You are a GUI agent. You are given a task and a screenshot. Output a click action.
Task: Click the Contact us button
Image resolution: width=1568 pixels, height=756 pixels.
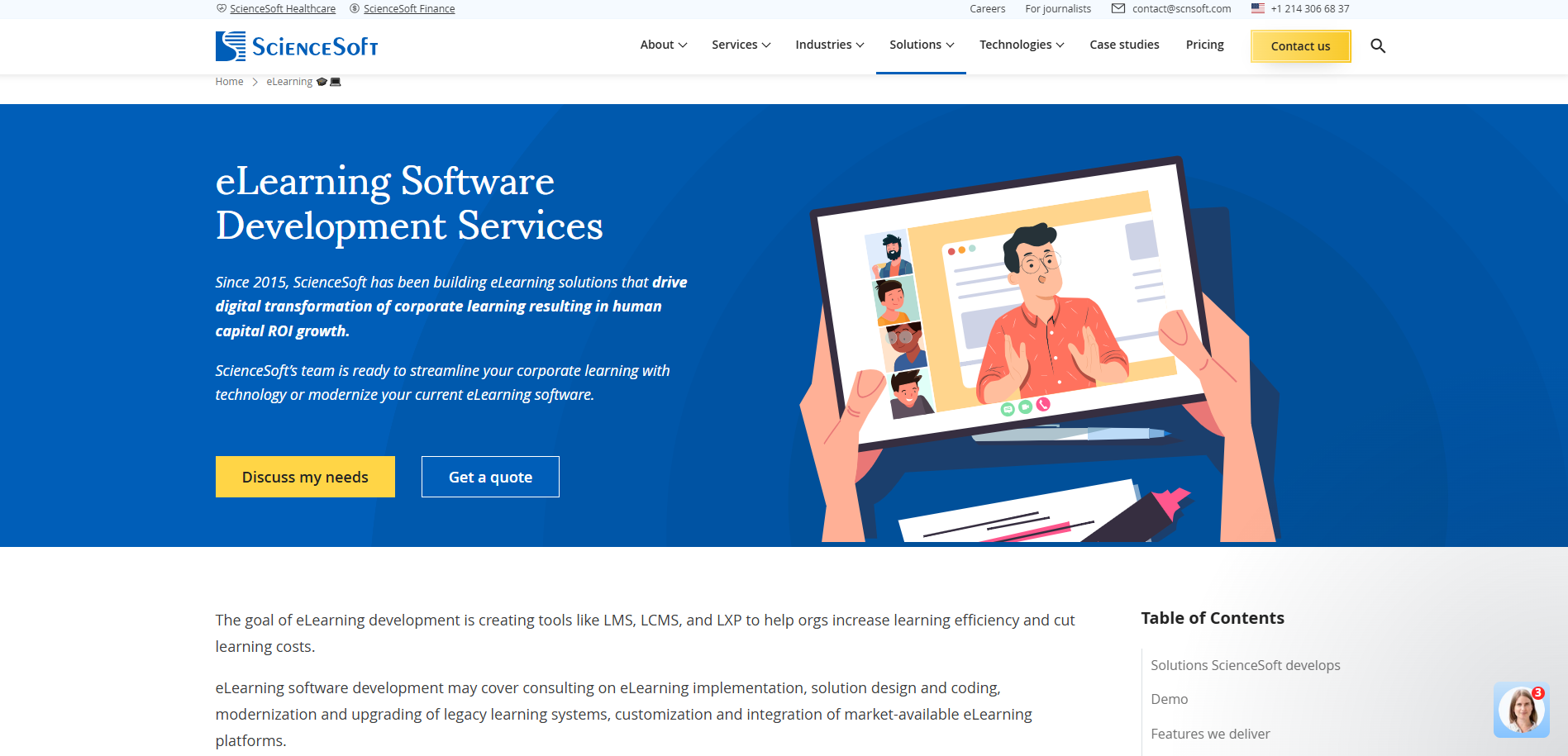1300,46
